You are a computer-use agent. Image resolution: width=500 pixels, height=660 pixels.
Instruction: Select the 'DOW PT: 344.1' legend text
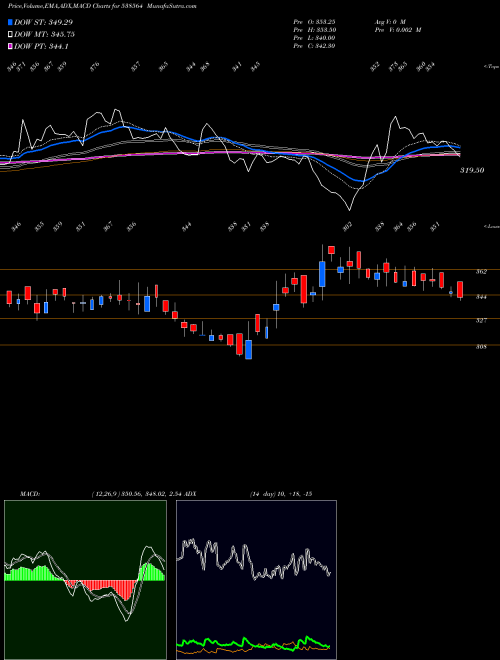41,46
